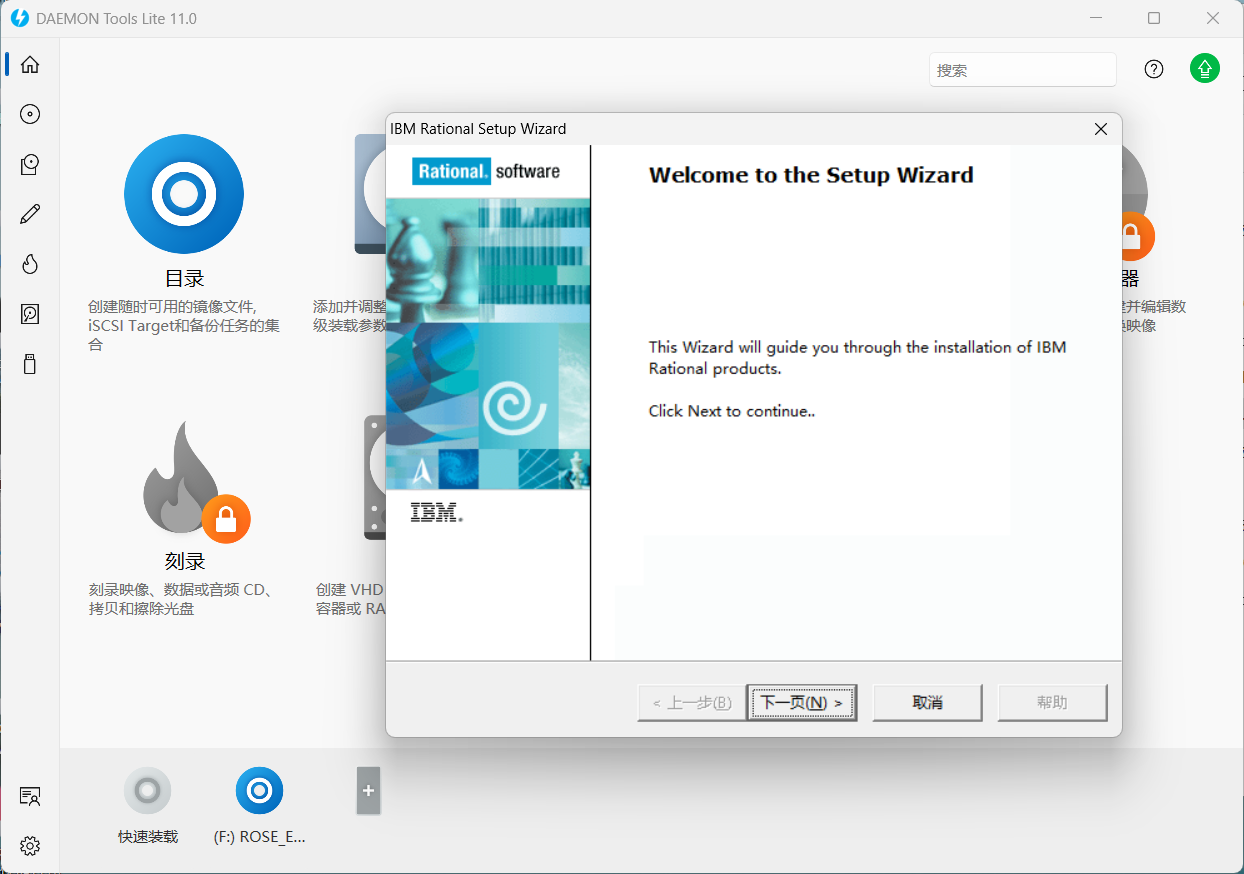Image resolution: width=1244 pixels, height=874 pixels.
Task: Click the 'Welcome to the Setup Wizard' heading
Action: [x=811, y=175]
